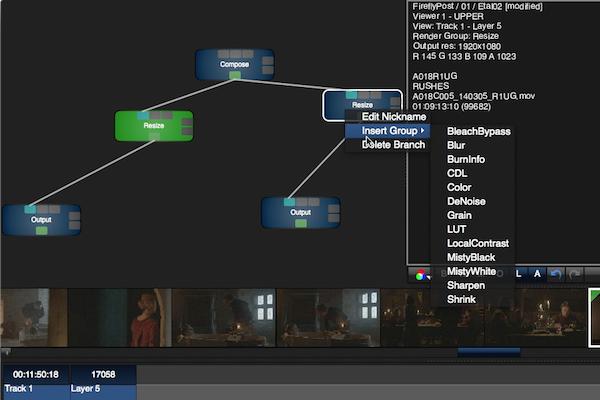Insert a Blur group
Viewport: 600px width, 400px height.
456,145
